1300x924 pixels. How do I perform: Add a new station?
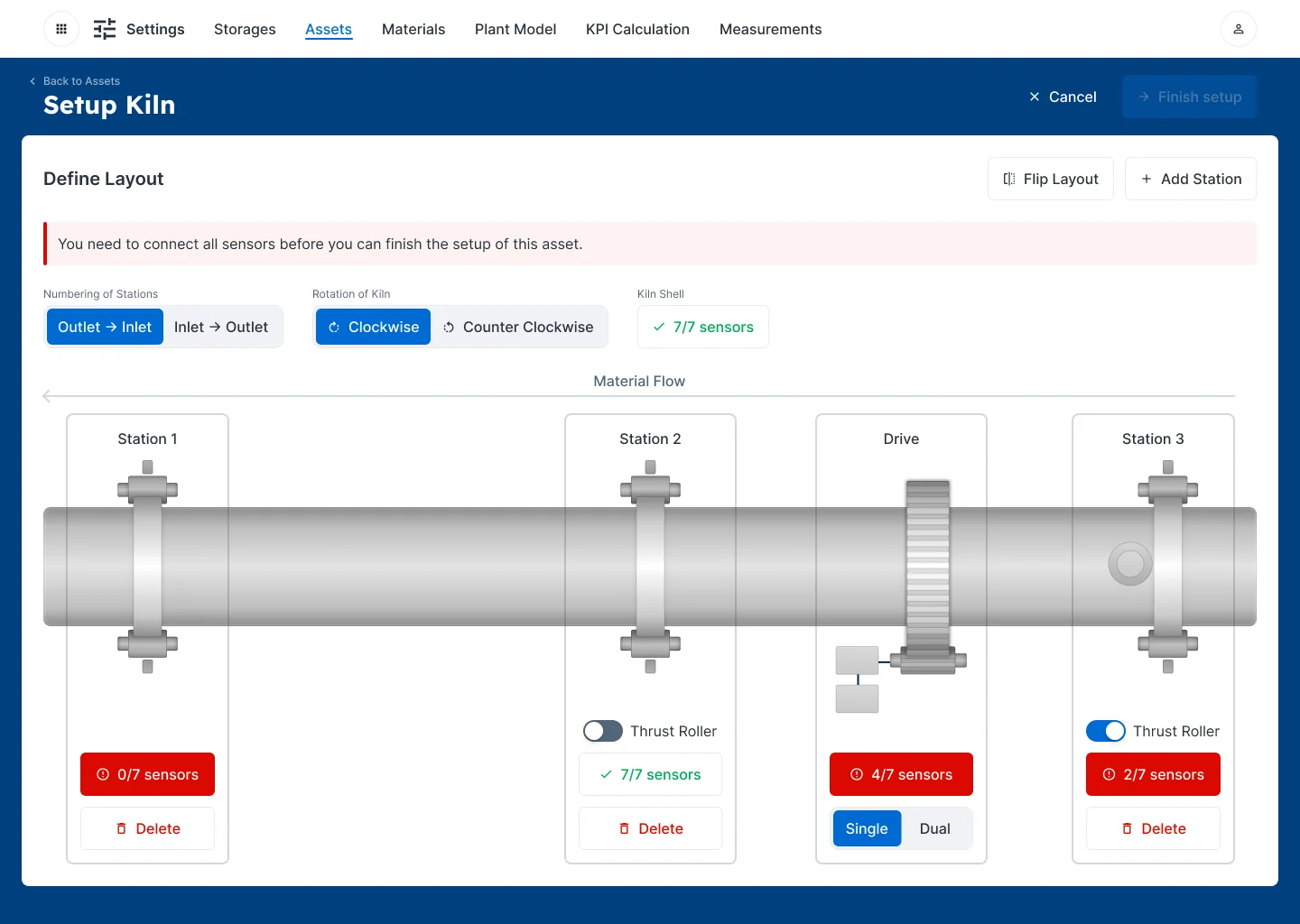pyautogui.click(x=1191, y=179)
